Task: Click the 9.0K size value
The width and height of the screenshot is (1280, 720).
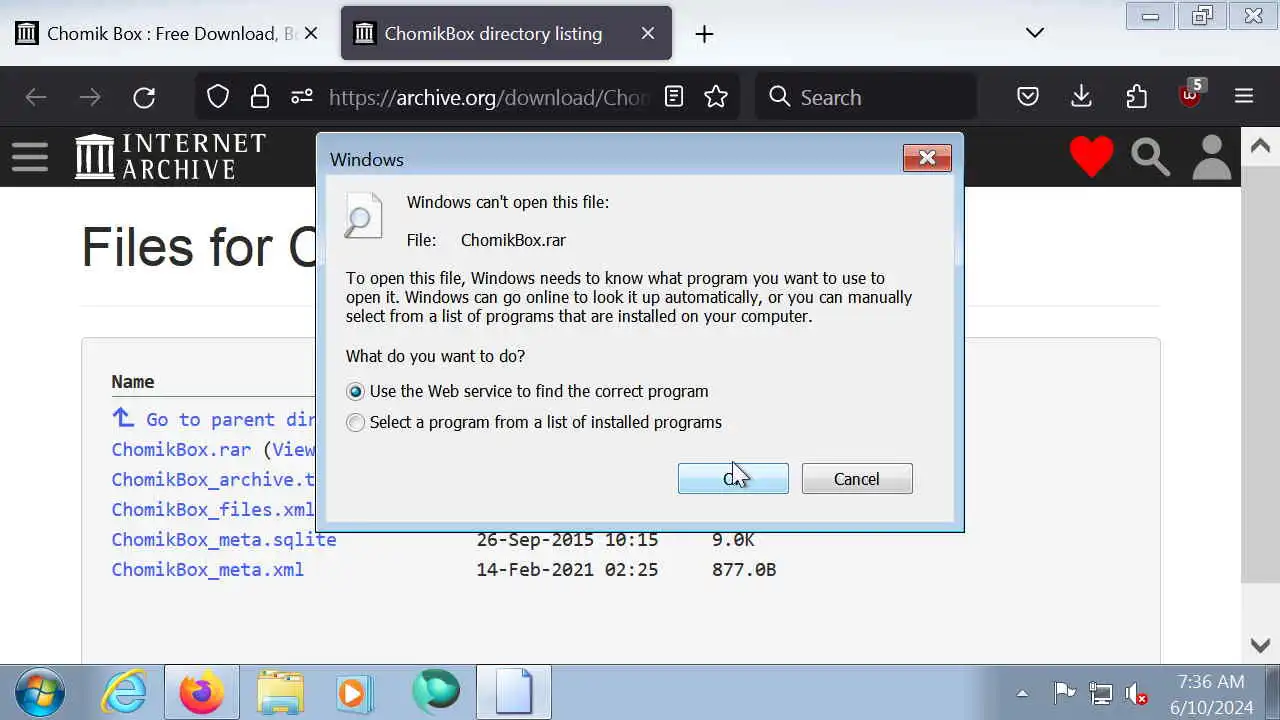Action: point(733,540)
